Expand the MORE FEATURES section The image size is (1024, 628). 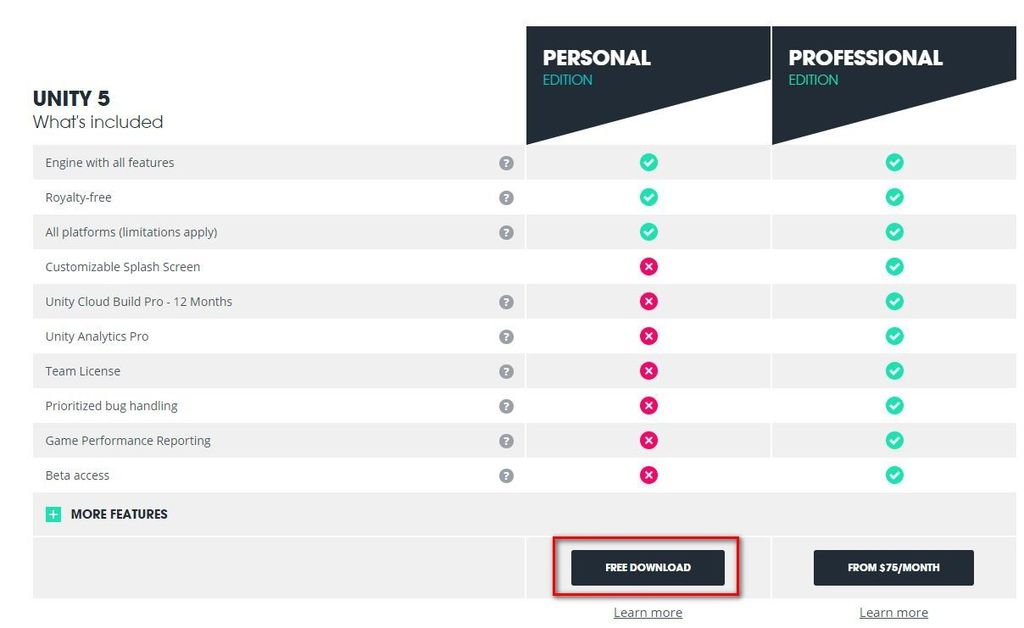pos(119,514)
